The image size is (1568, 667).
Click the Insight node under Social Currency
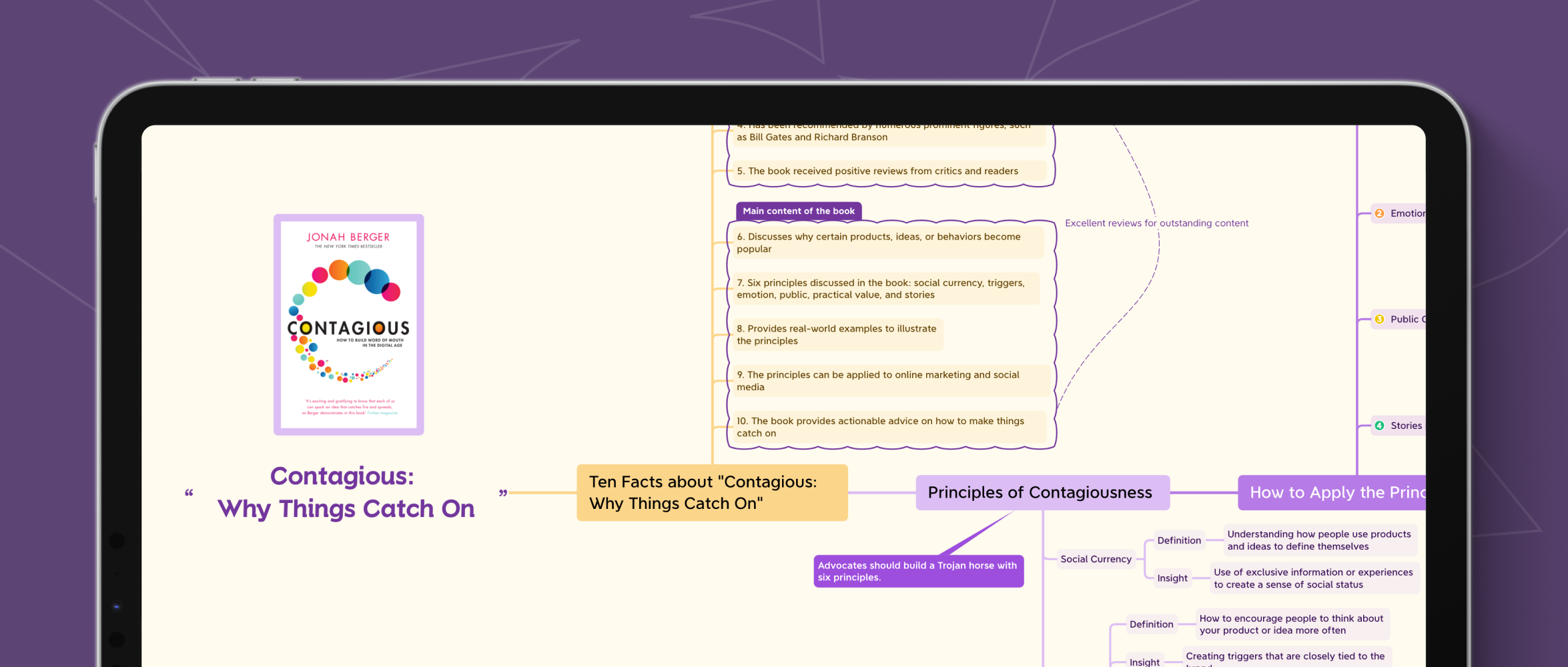point(1172,578)
